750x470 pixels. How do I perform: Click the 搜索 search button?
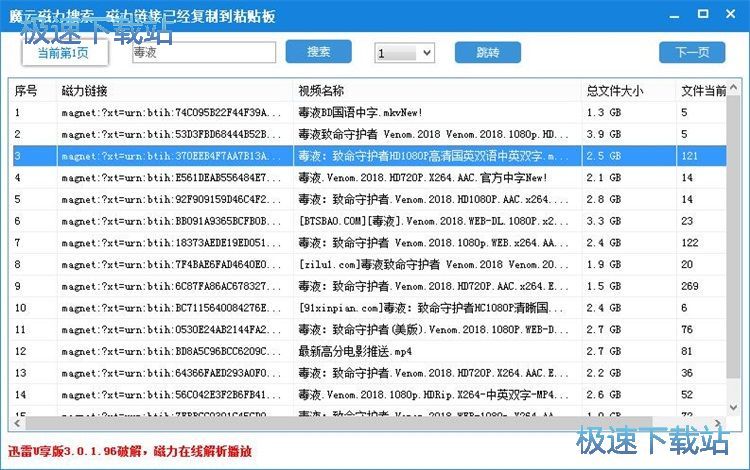pos(319,52)
